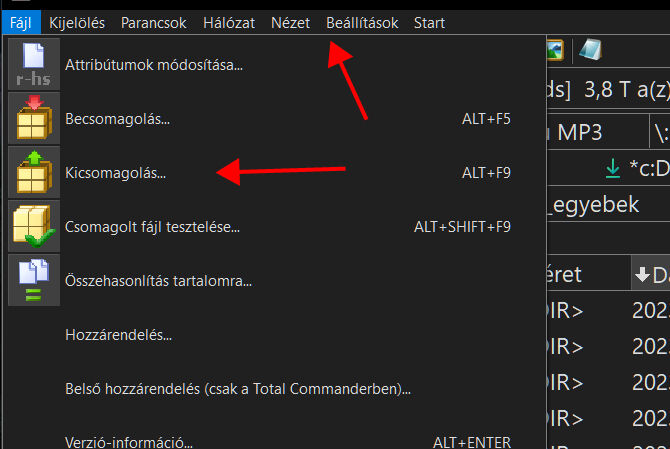Choose Belső hozzárendelés menu entry
Image resolution: width=670 pixels, height=449 pixels.
(238, 388)
